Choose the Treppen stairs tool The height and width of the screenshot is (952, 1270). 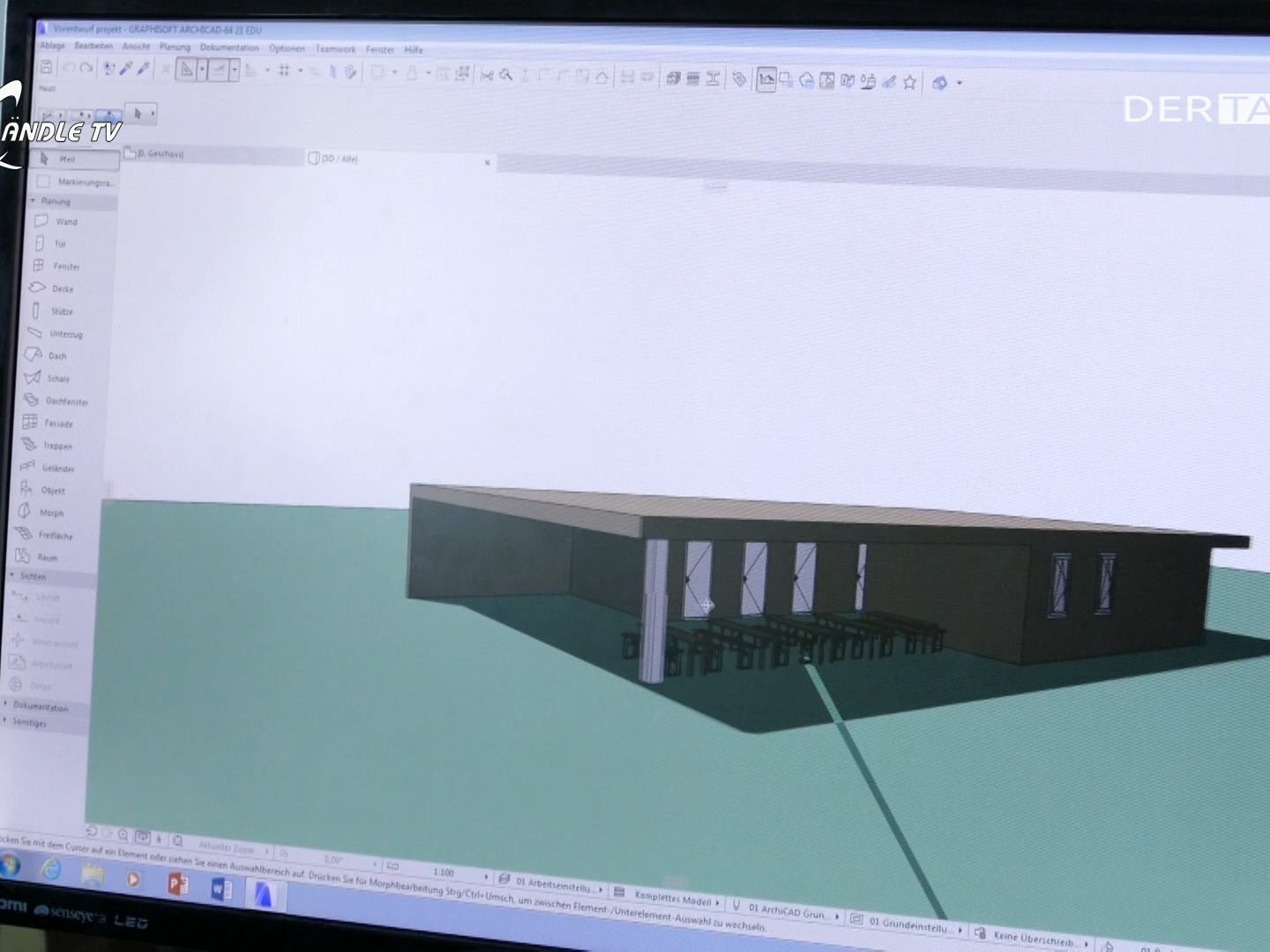click(x=56, y=446)
